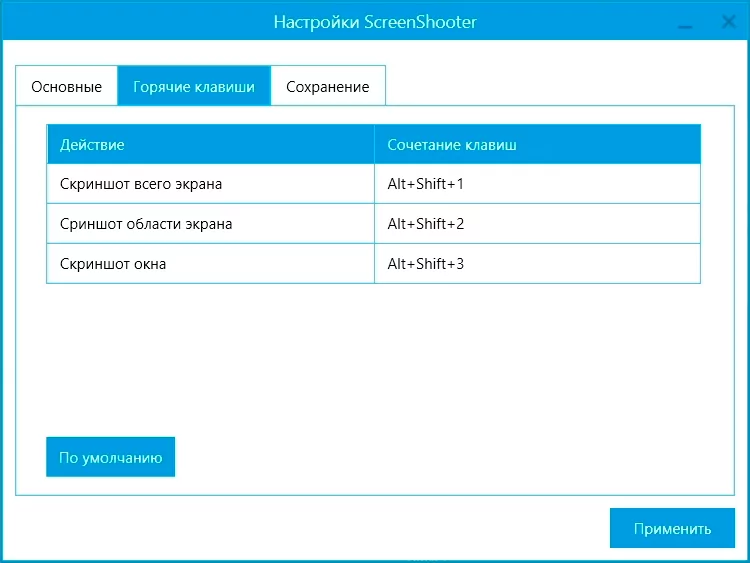Select the Alt+Shift+2 hotkey cell
This screenshot has width=750, height=563.
pyautogui.click(x=537, y=223)
